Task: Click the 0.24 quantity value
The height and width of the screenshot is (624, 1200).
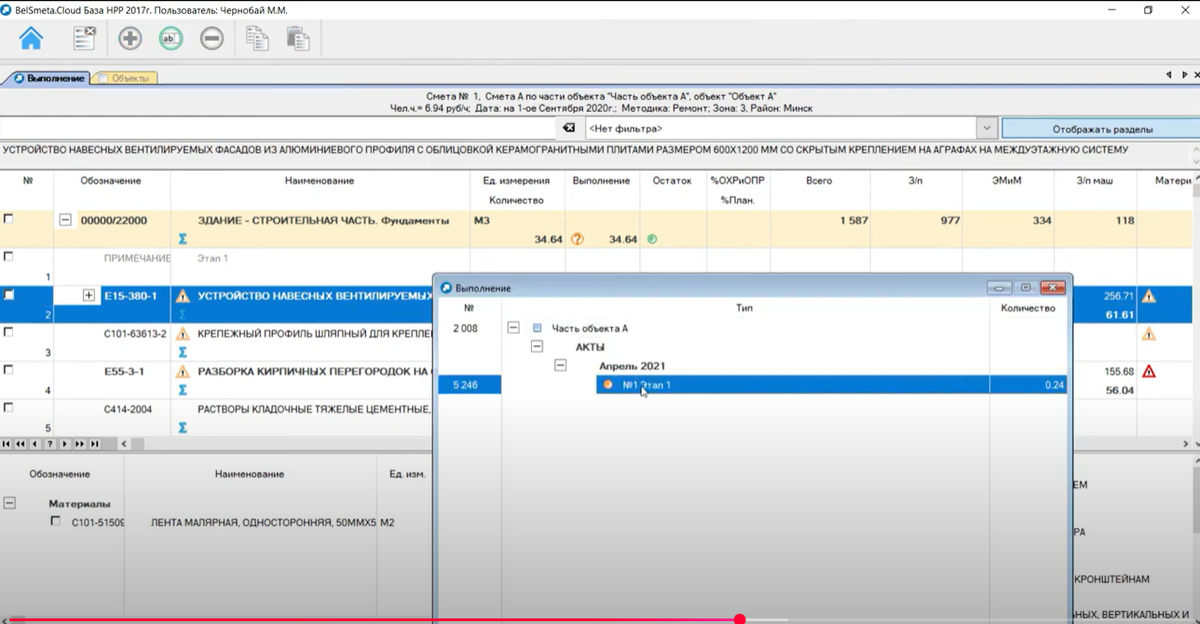Action: point(1054,385)
